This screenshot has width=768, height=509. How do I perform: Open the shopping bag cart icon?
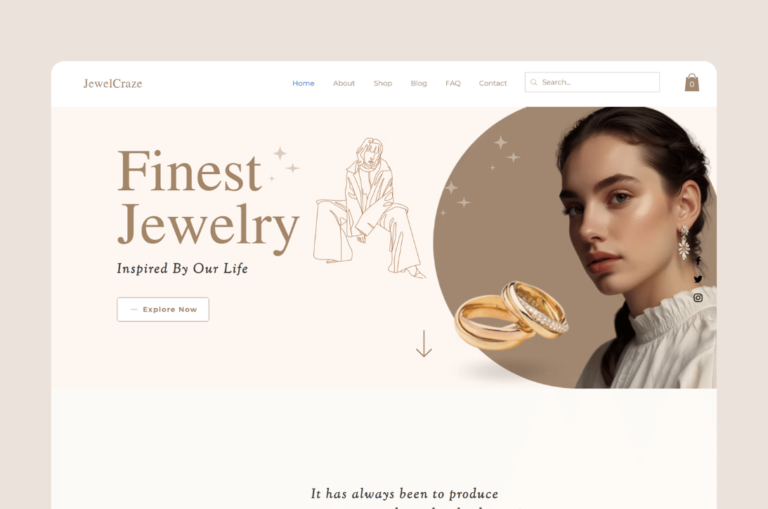coord(692,82)
